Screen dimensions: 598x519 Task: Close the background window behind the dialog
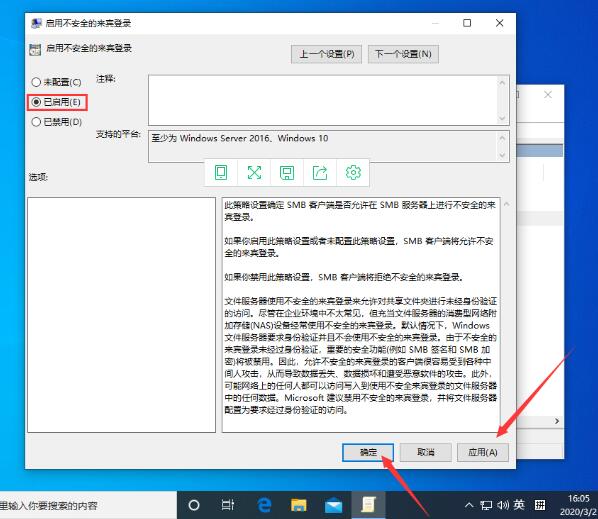[x=548, y=95]
